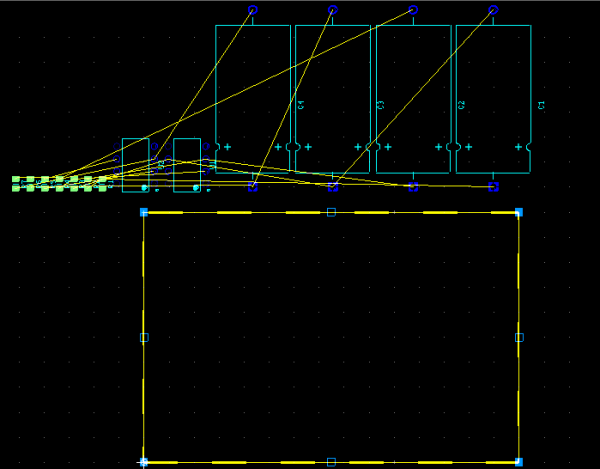Click bottom square pad of leftmost capacitor
Viewport: 600px width, 469px height.
coord(253,186)
